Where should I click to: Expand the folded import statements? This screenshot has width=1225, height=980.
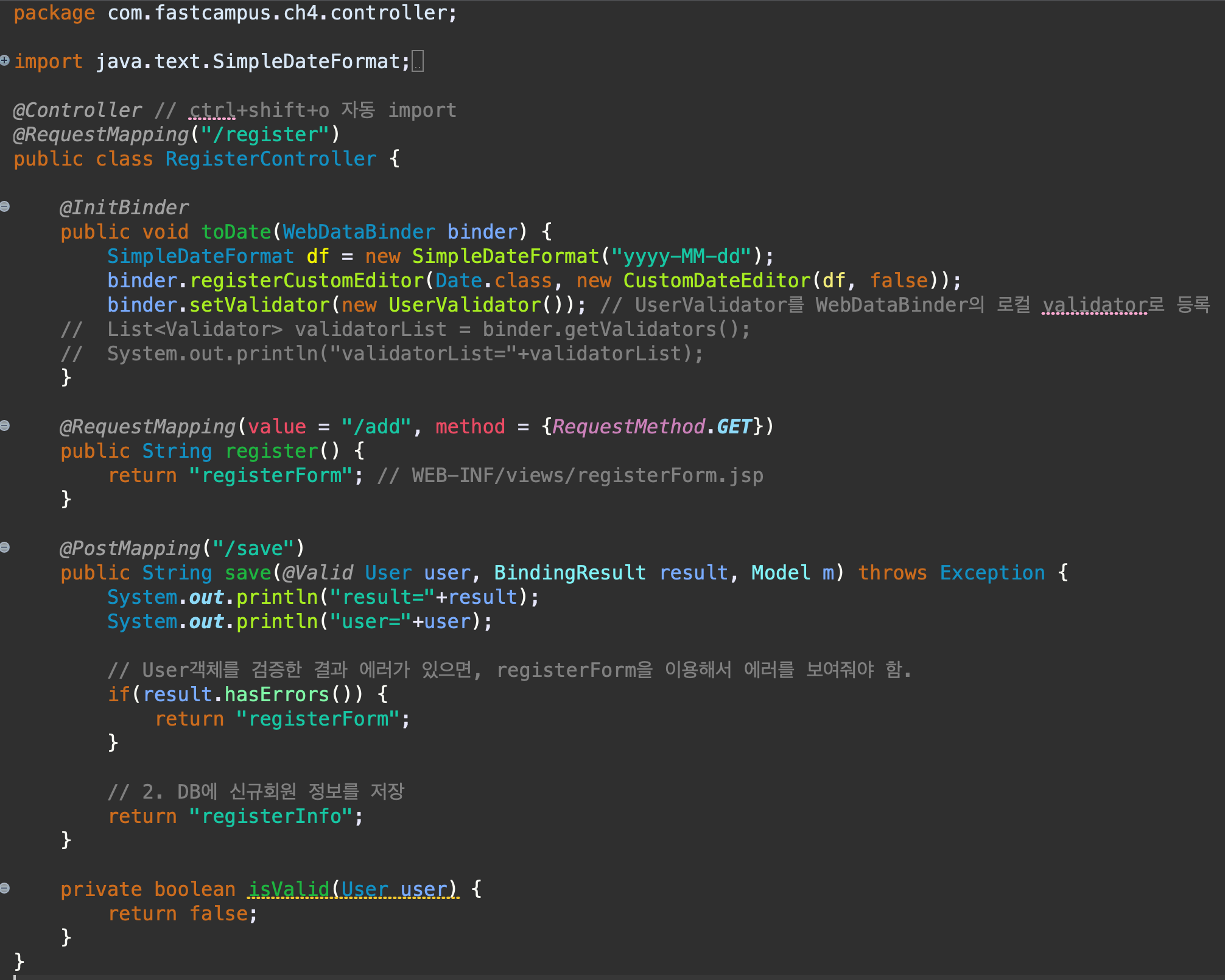(x=5, y=60)
